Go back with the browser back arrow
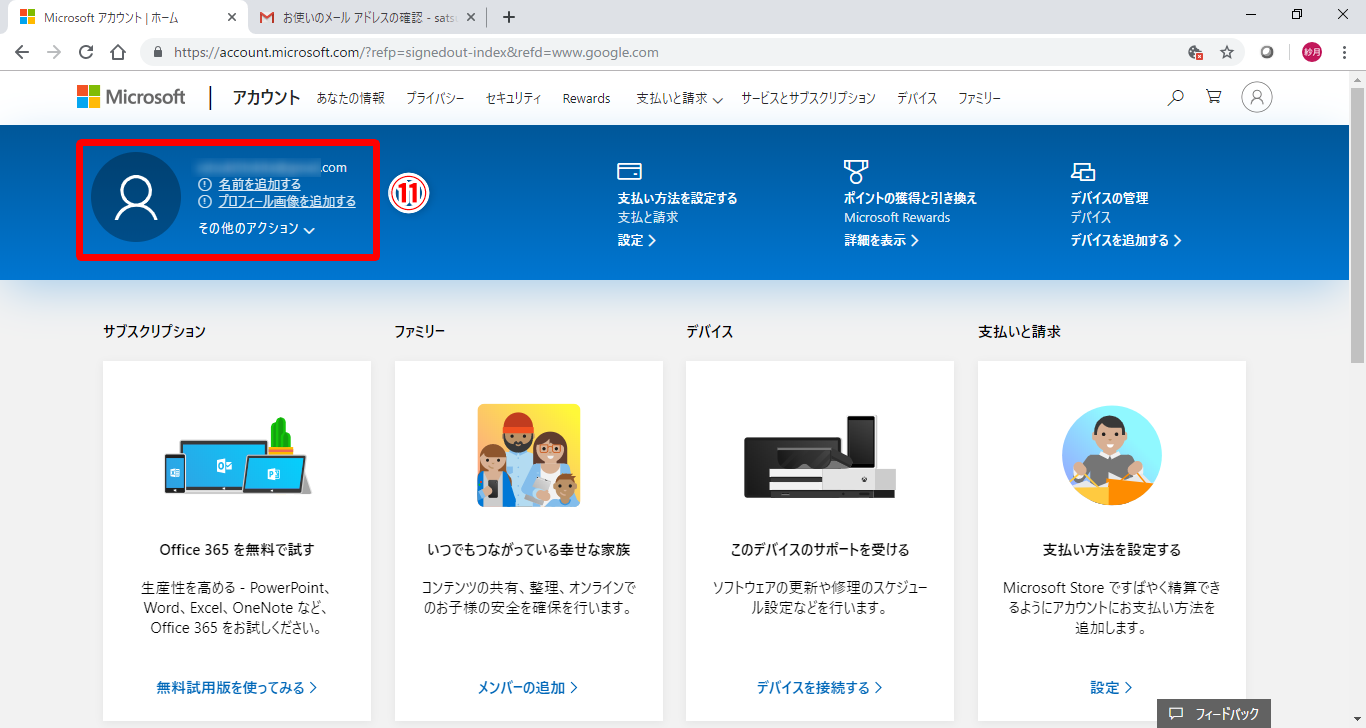The height and width of the screenshot is (728, 1366). point(22,52)
